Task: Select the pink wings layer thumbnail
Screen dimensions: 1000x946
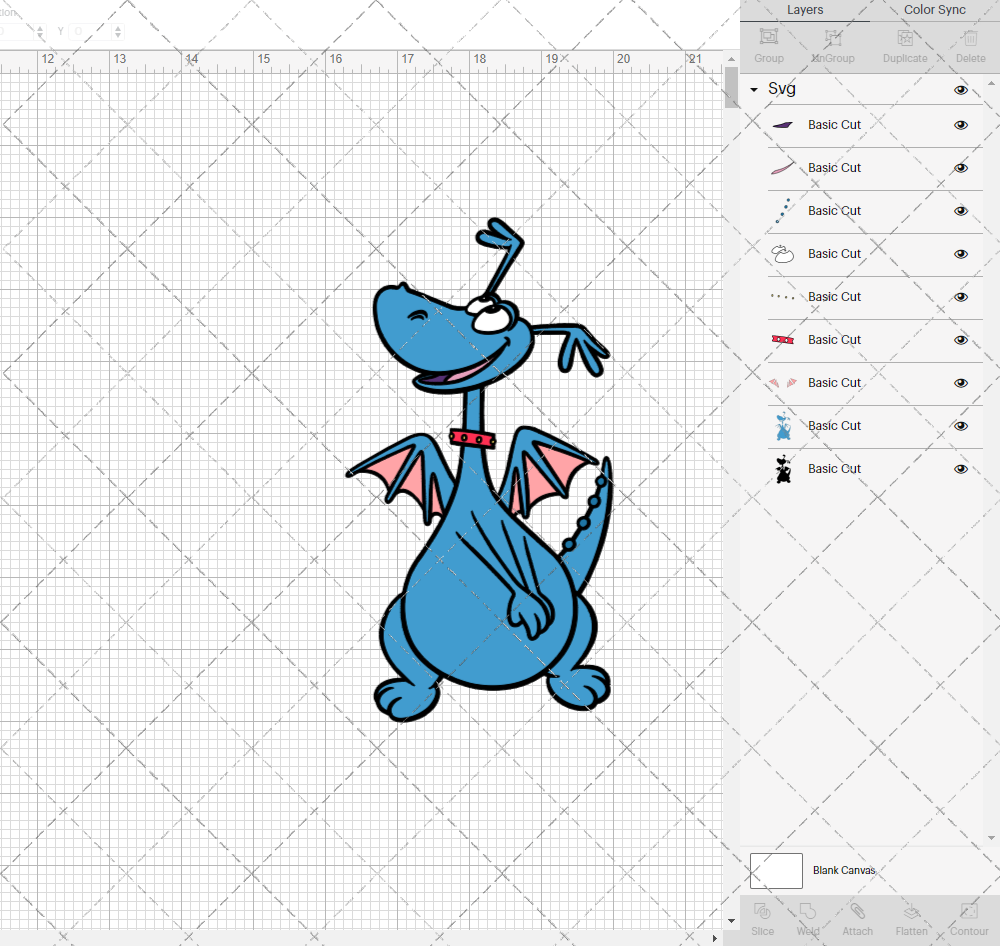Action: pyautogui.click(x=783, y=383)
